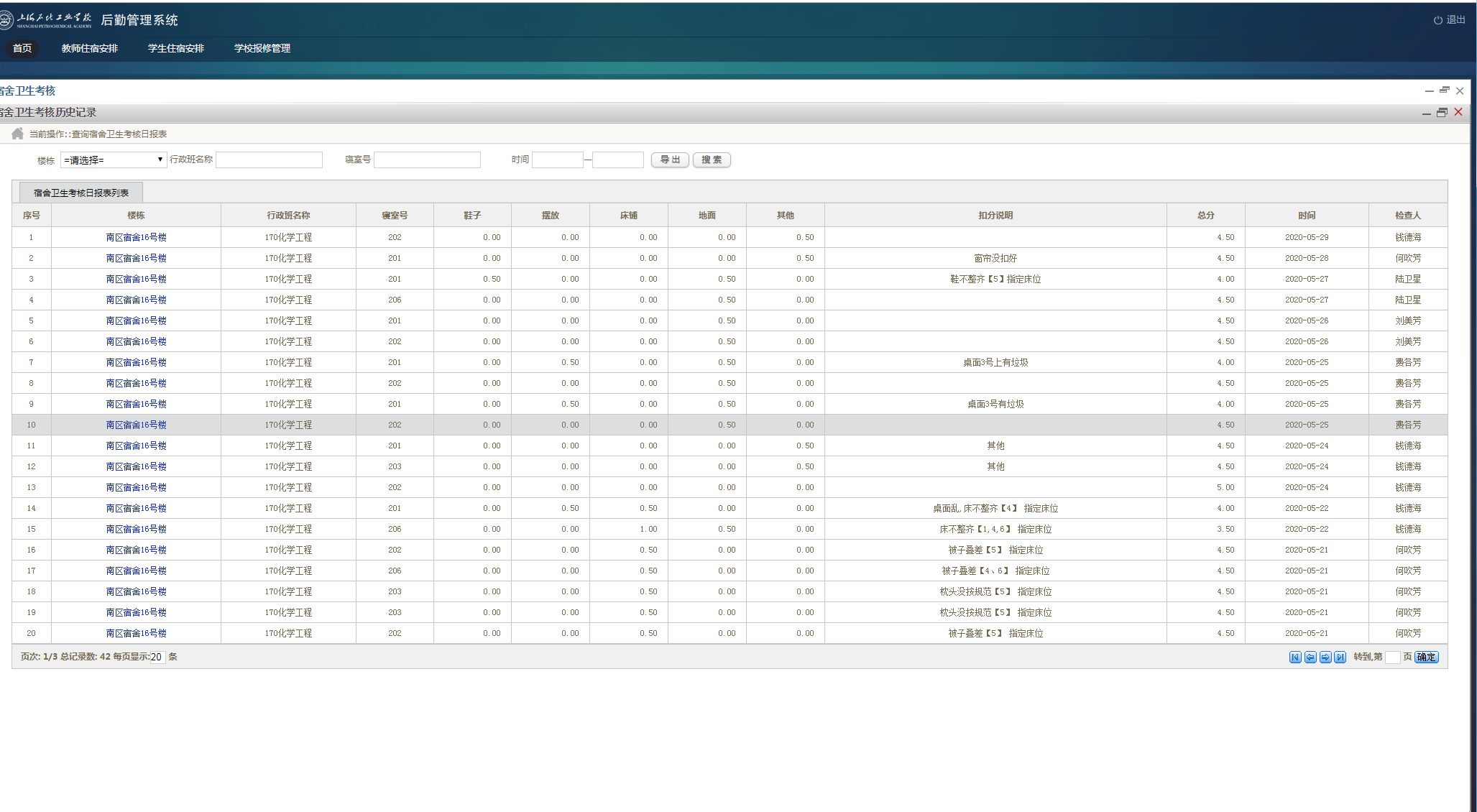Click the 搜索 search button

click(712, 160)
